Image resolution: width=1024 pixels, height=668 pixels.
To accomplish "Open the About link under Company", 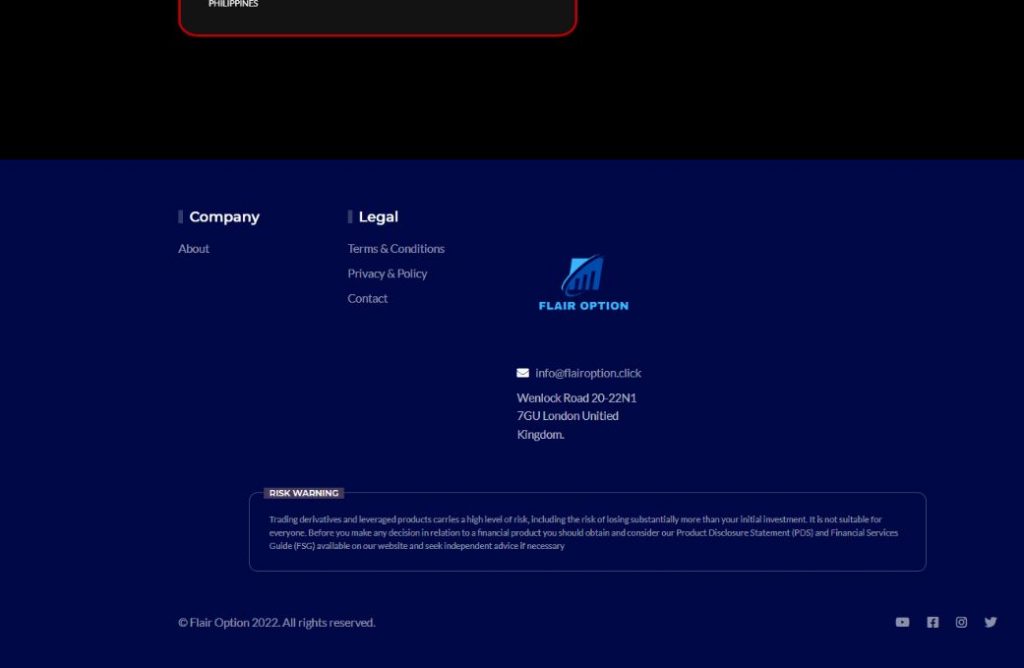I will 194,249.
